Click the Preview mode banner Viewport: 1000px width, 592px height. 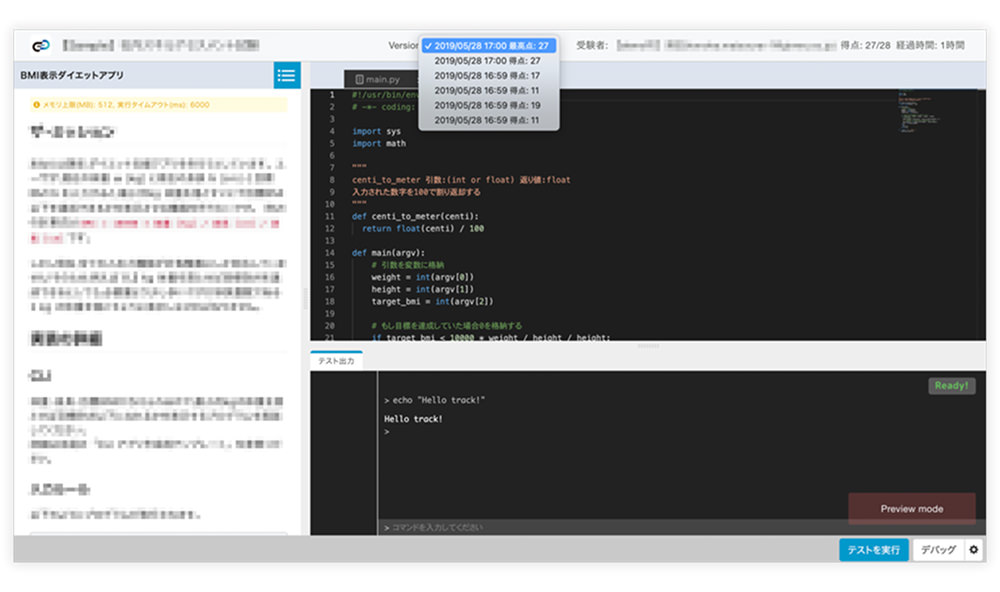pos(911,509)
